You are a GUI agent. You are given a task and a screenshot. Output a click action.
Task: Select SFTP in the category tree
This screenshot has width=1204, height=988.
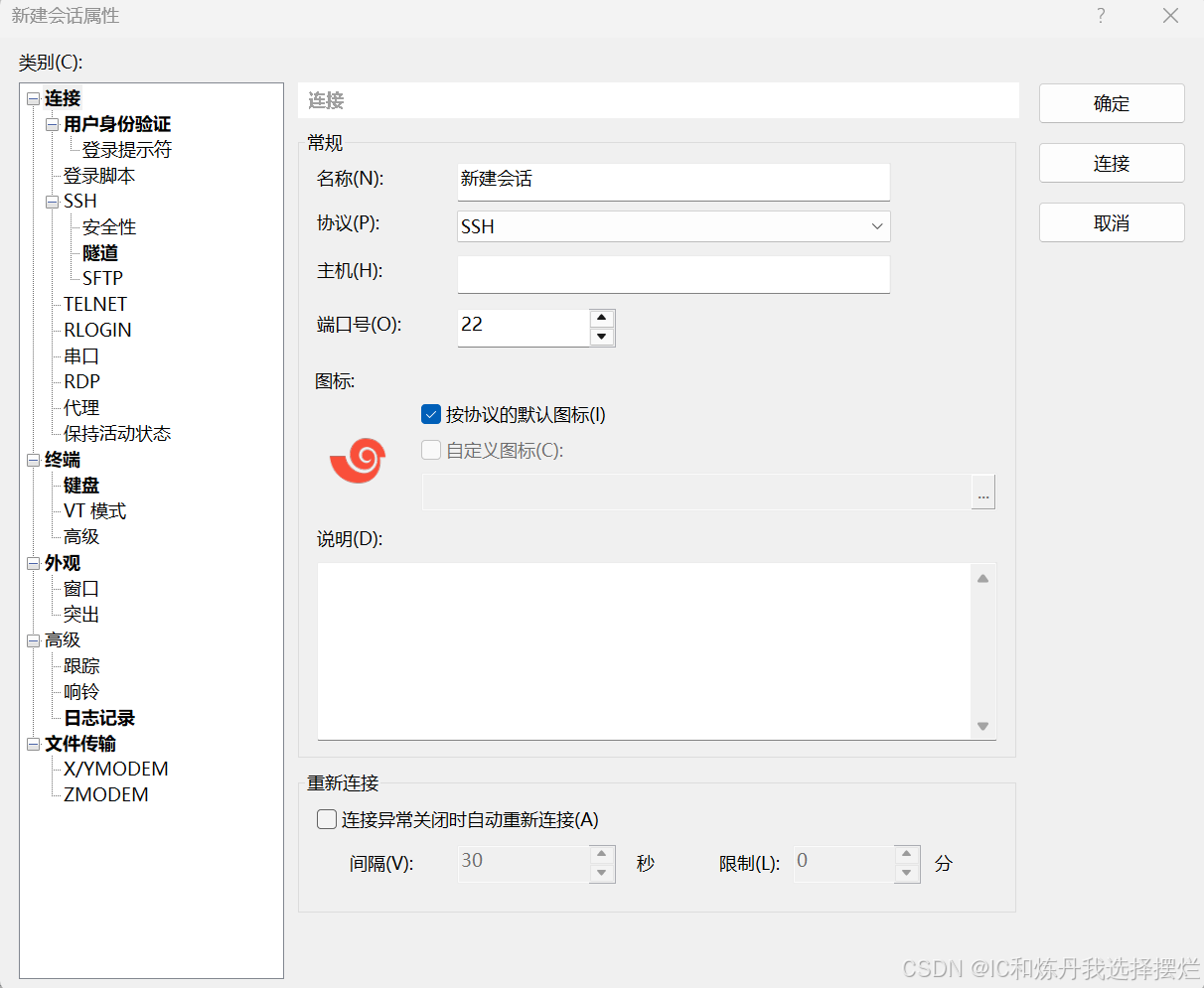click(x=102, y=279)
